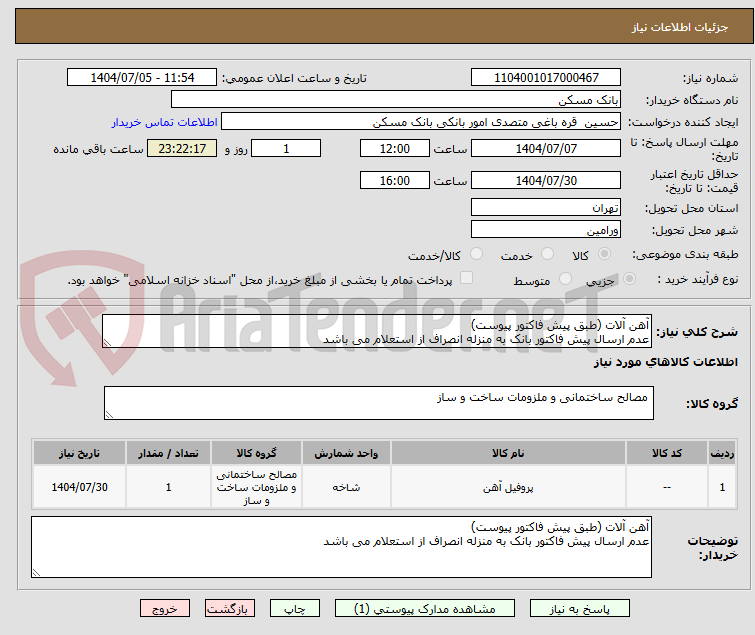Click the resize handle of گروه کالا box
Image resolution: width=755 pixels, height=635 pixels.
(109, 415)
